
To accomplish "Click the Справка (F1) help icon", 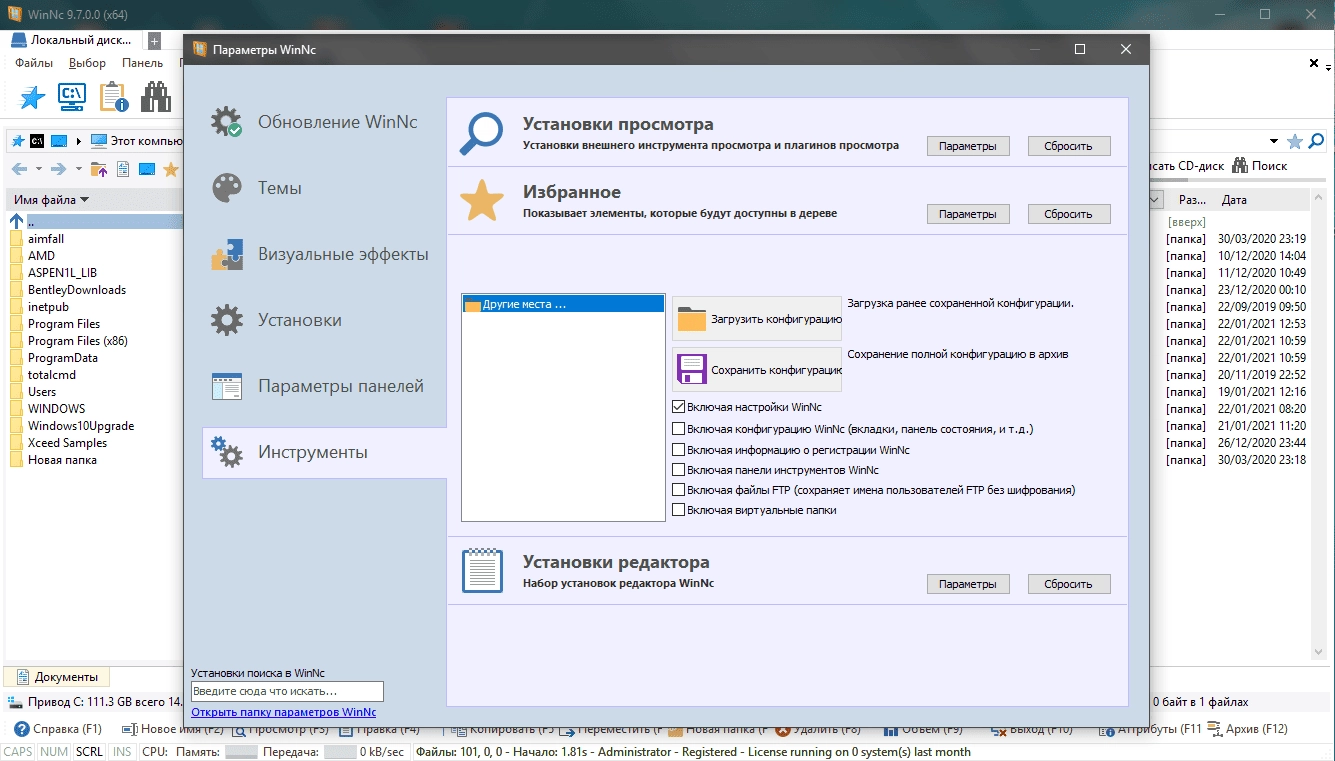I will (23, 729).
